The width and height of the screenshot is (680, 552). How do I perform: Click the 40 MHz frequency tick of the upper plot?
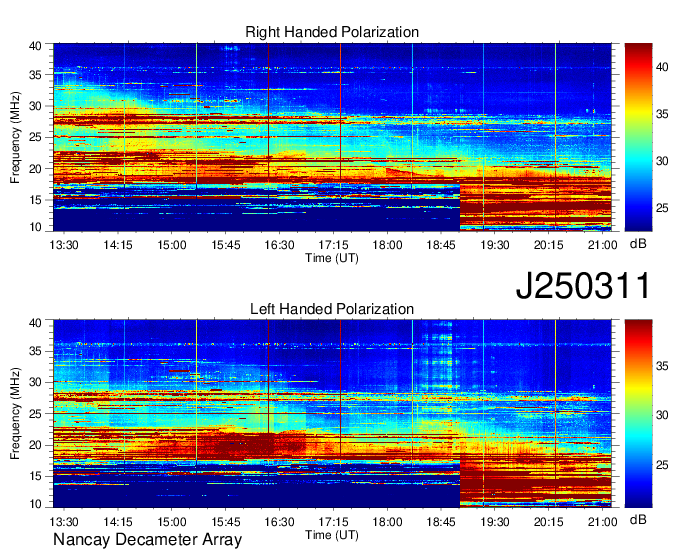coord(36,46)
